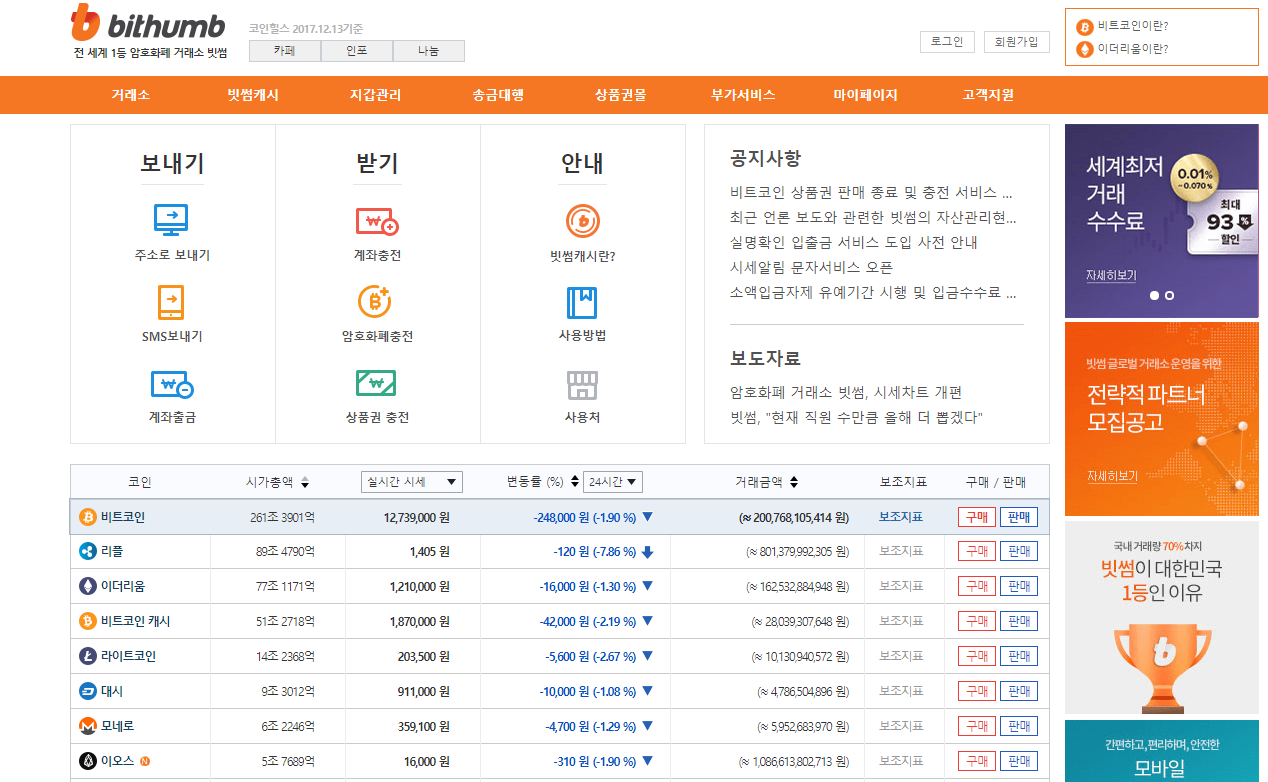The image size is (1268, 782).
Task: Click 구매 button for 이더리움
Action: [975, 585]
